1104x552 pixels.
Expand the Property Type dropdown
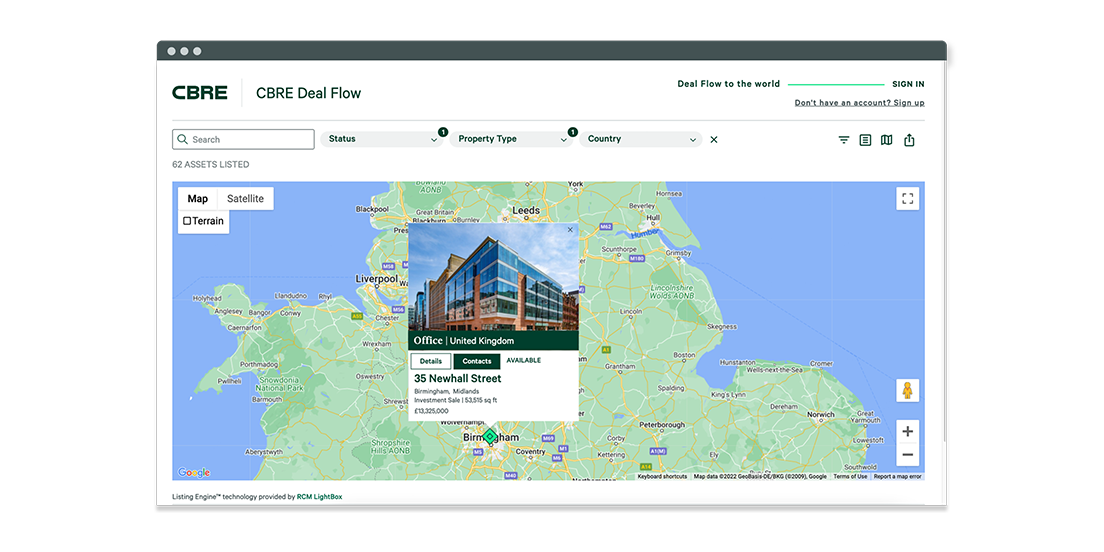point(512,139)
